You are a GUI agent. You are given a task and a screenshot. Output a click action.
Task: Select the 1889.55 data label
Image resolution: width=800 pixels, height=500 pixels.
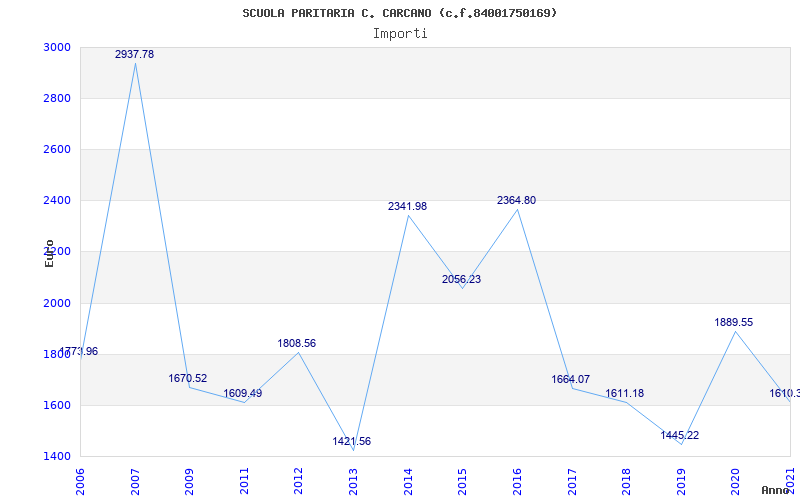click(x=734, y=322)
